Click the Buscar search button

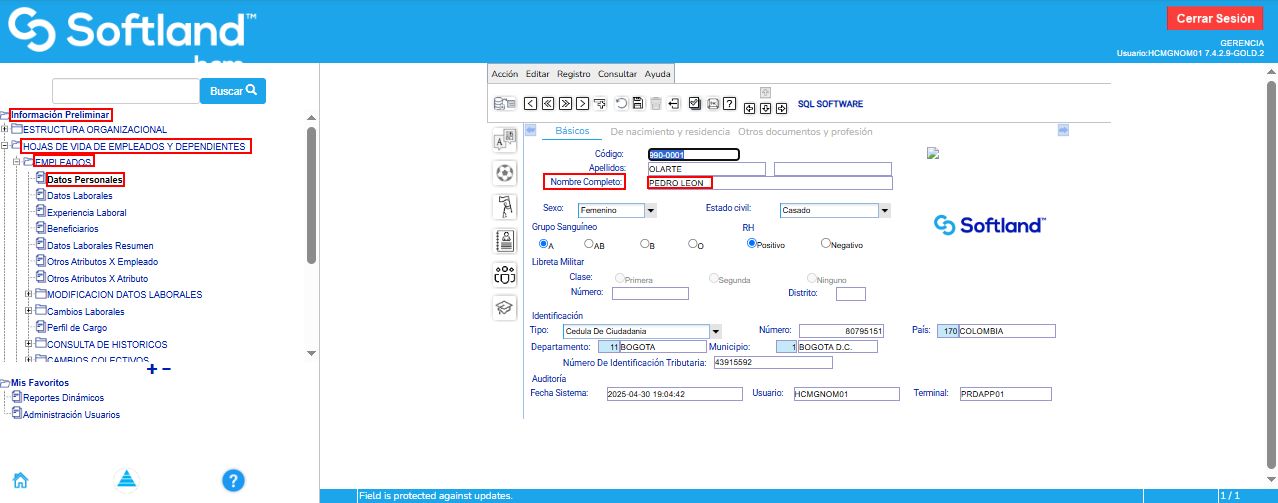click(233, 91)
